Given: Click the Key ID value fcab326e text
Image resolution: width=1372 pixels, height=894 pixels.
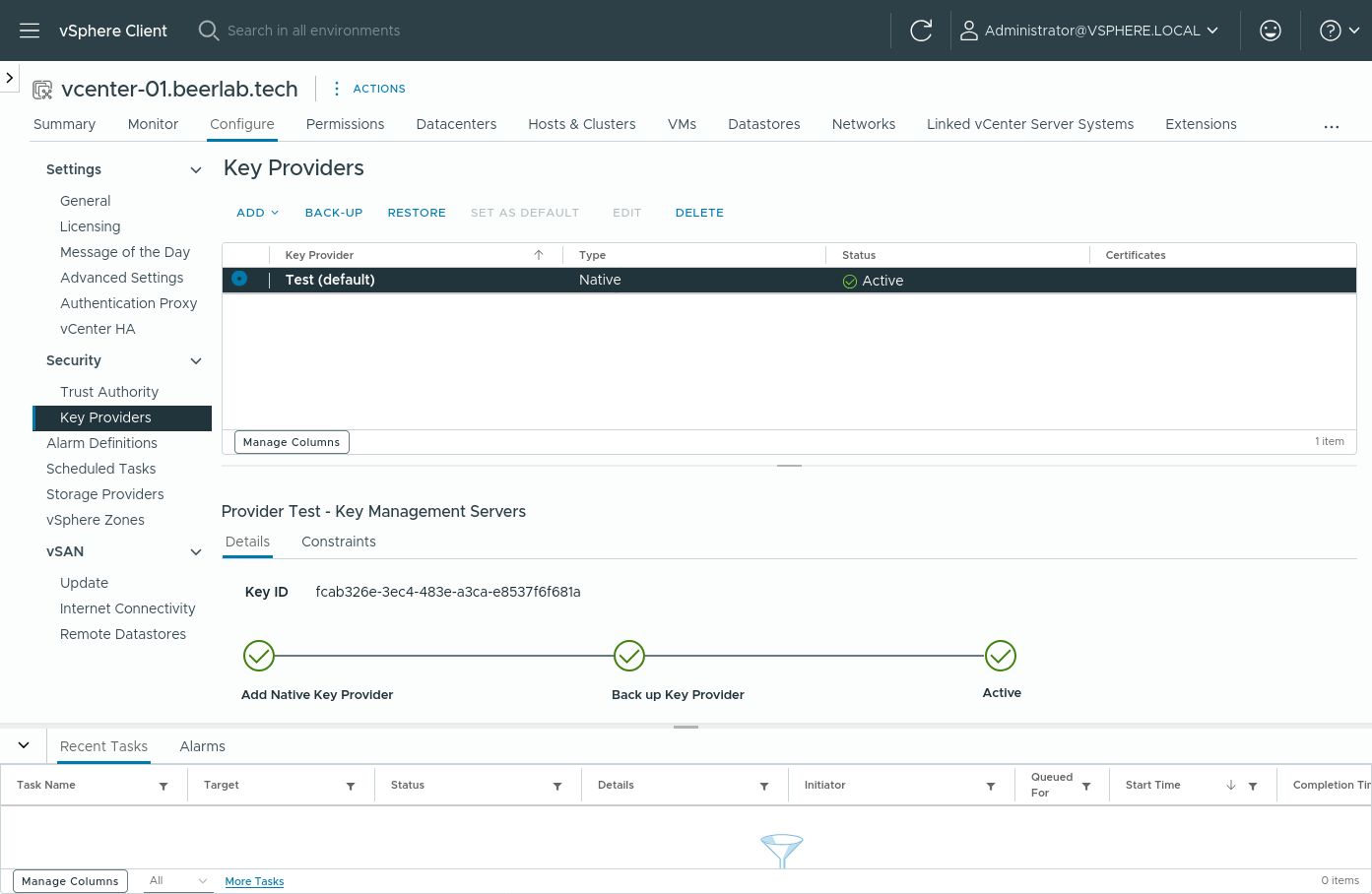Looking at the screenshot, I should click(x=448, y=592).
